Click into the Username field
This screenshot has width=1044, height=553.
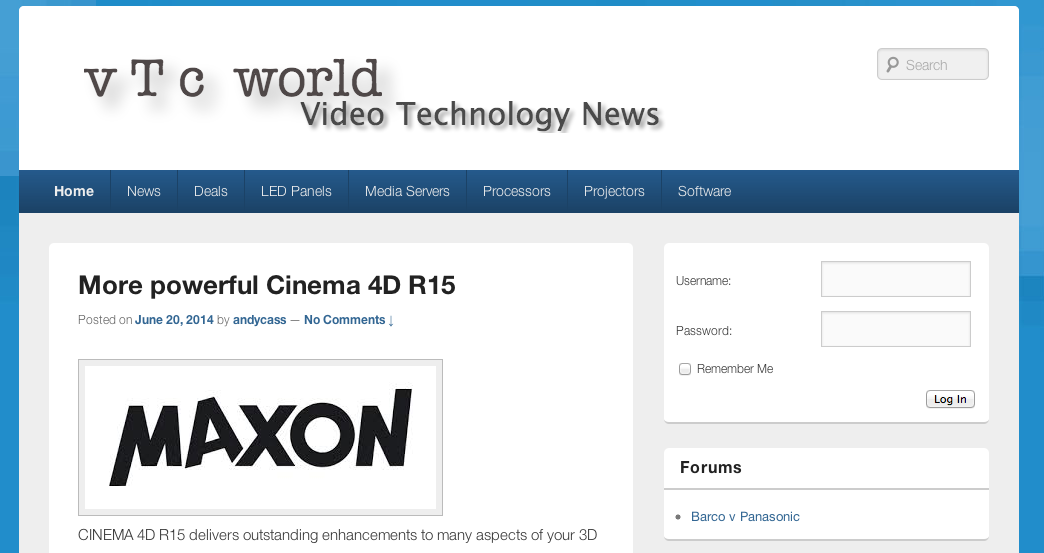896,279
